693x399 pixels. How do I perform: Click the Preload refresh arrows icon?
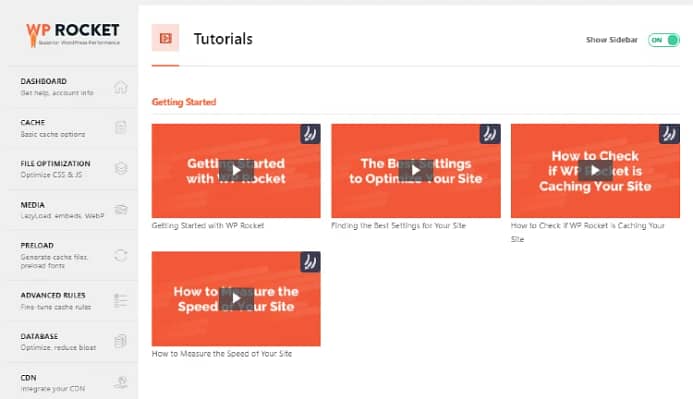pos(121,255)
